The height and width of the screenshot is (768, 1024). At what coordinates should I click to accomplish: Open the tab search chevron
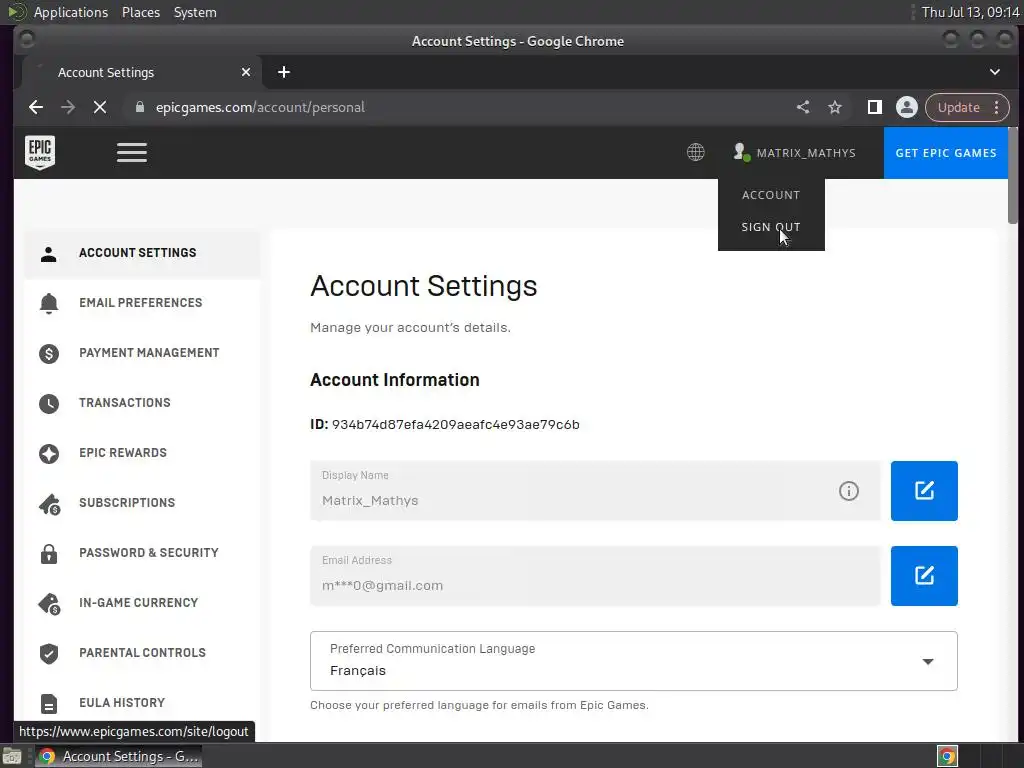995,72
